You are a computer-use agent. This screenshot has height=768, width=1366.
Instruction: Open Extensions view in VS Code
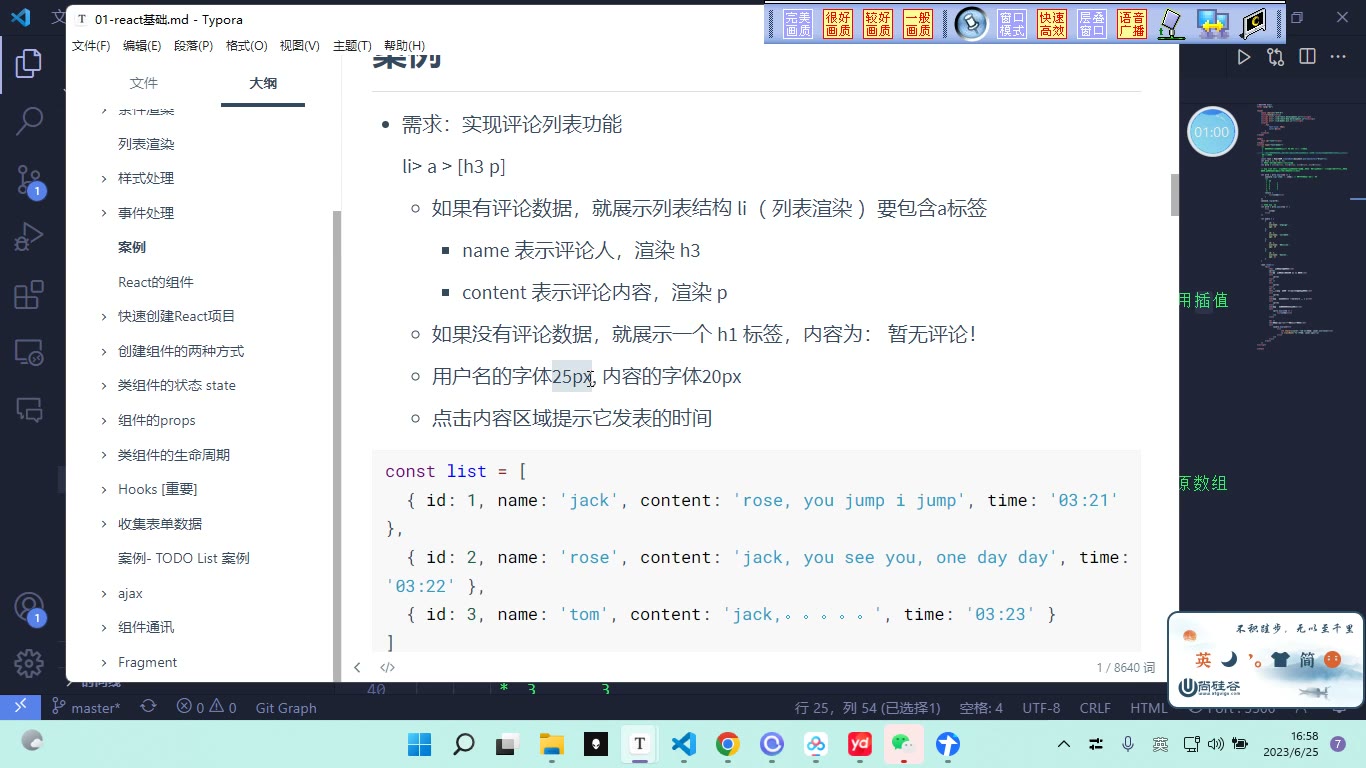pyautogui.click(x=29, y=295)
